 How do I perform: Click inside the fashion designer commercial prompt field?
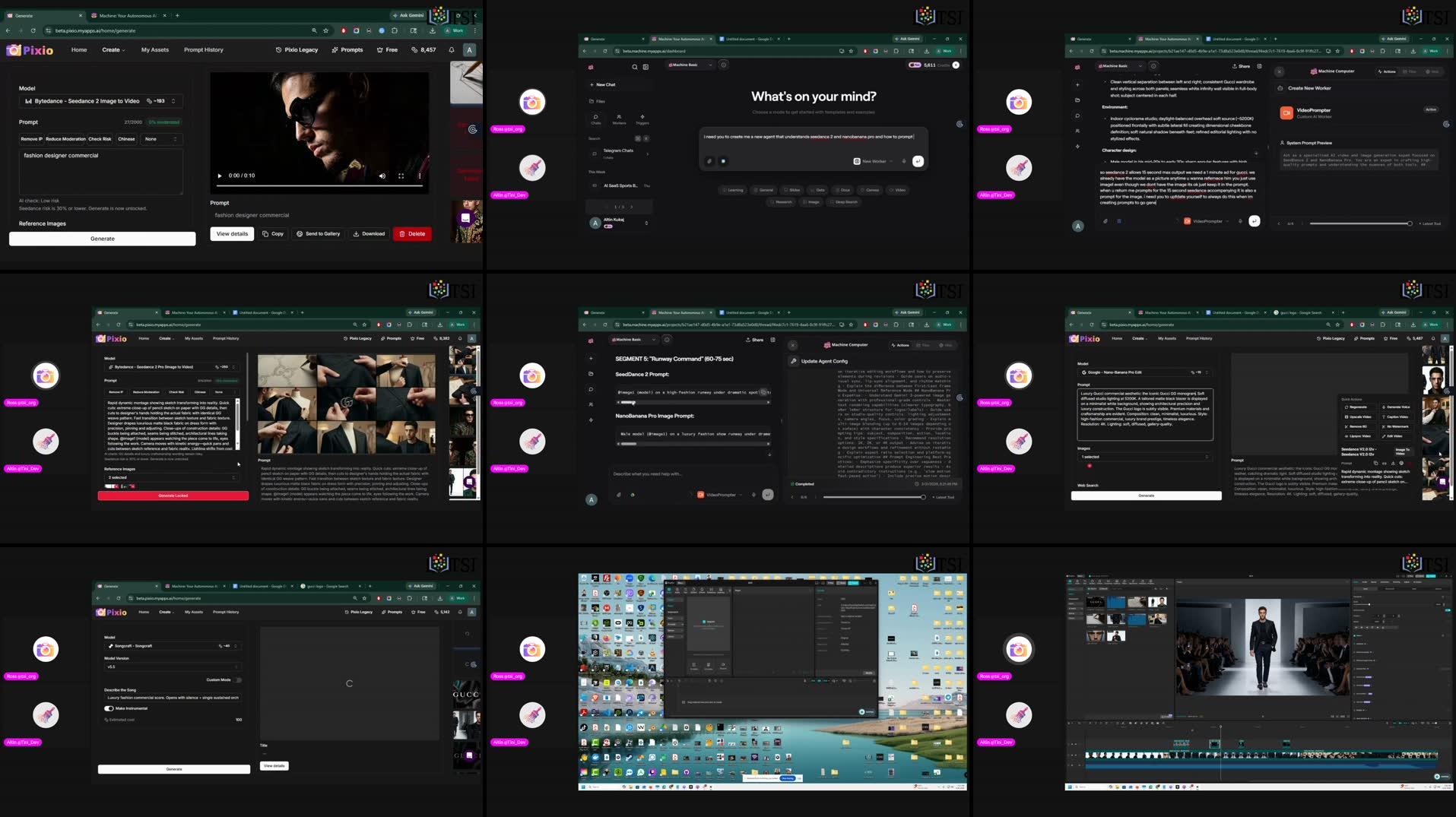coord(101,171)
